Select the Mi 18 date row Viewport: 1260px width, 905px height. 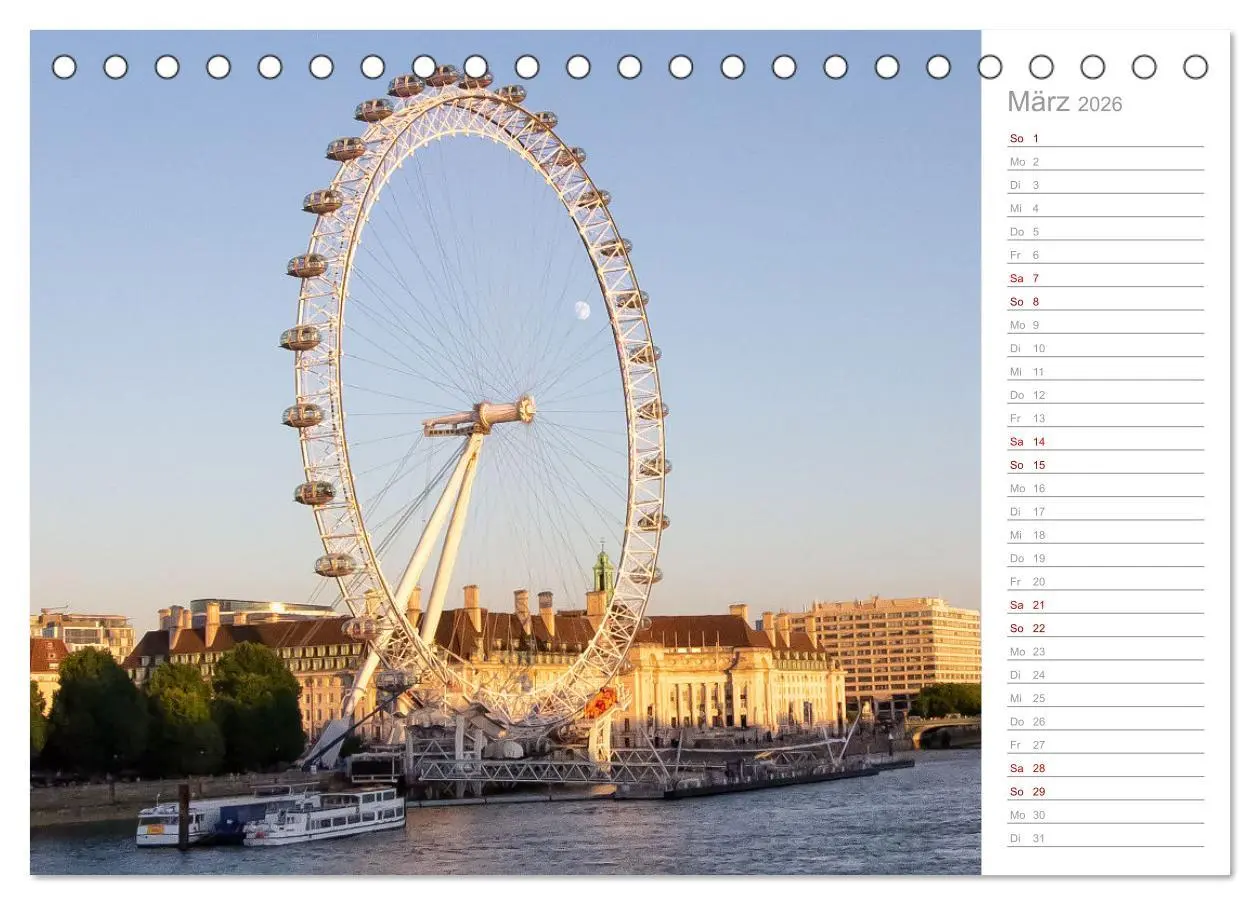[1105, 534]
